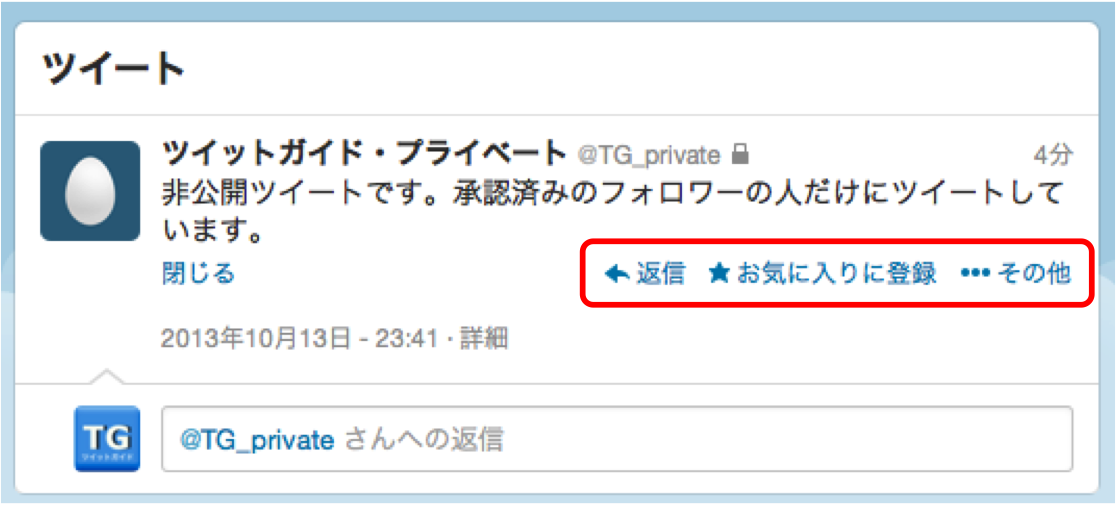Click the three-dots more icon
Viewport: 1116px width, 505px height.
975,274
